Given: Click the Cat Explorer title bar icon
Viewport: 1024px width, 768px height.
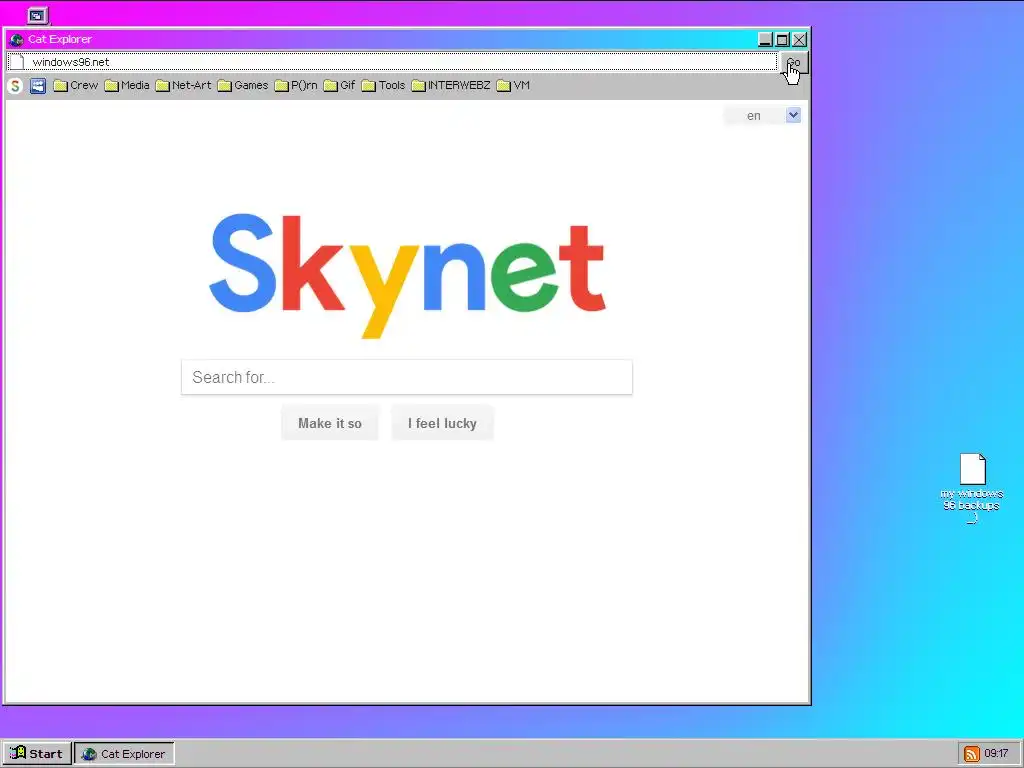Looking at the screenshot, I should pos(17,39).
